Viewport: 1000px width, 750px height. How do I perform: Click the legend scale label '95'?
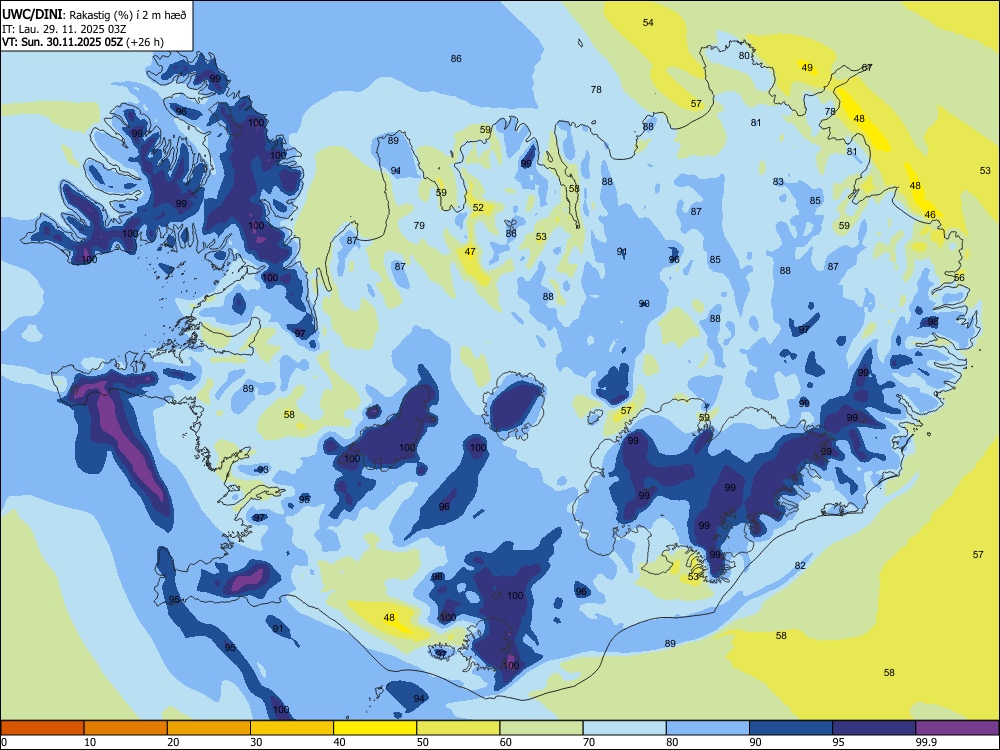point(838,742)
